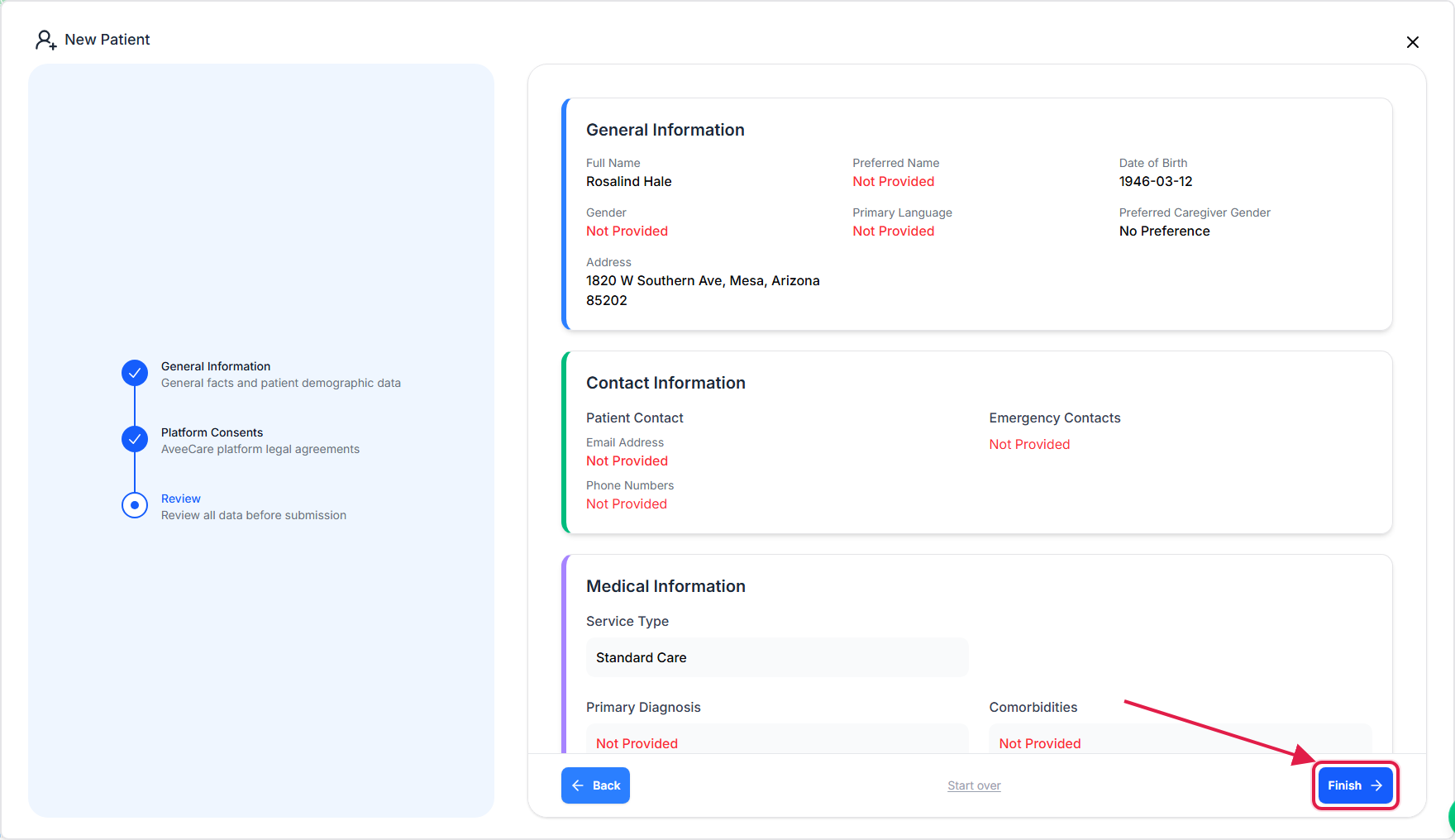Click the Start over link
The width and height of the screenshot is (1455, 840).
974,785
